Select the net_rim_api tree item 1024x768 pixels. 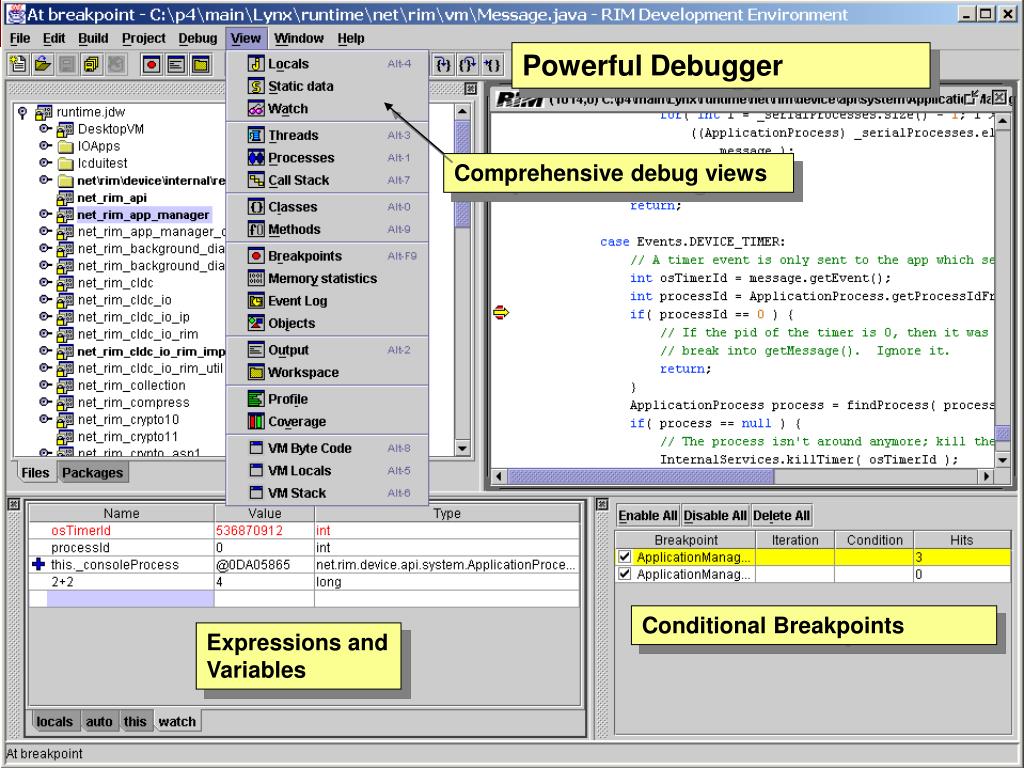tap(112, 197)
